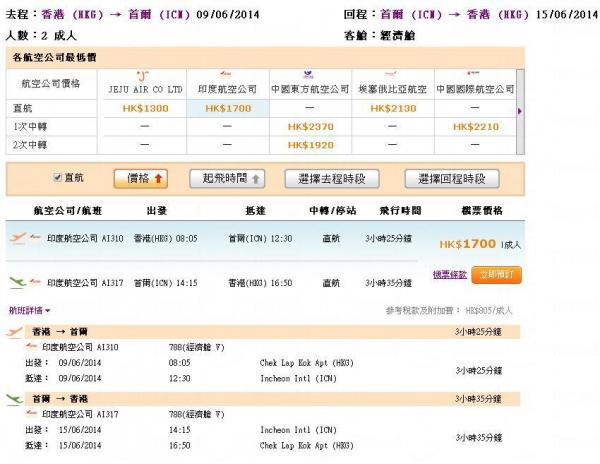Screen dimensions: 600x464
Task: Select China Eastern two-stop price HK$1920
Action: (311, 145)
